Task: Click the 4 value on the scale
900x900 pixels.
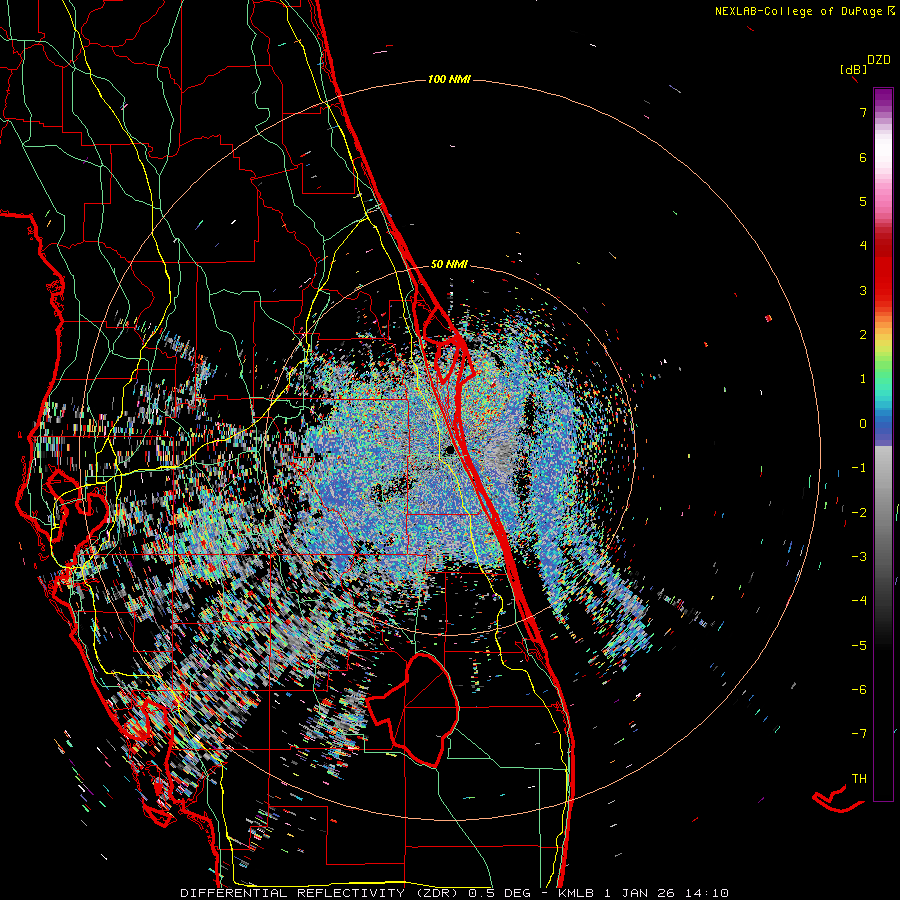Action: [x=863, y=246]
